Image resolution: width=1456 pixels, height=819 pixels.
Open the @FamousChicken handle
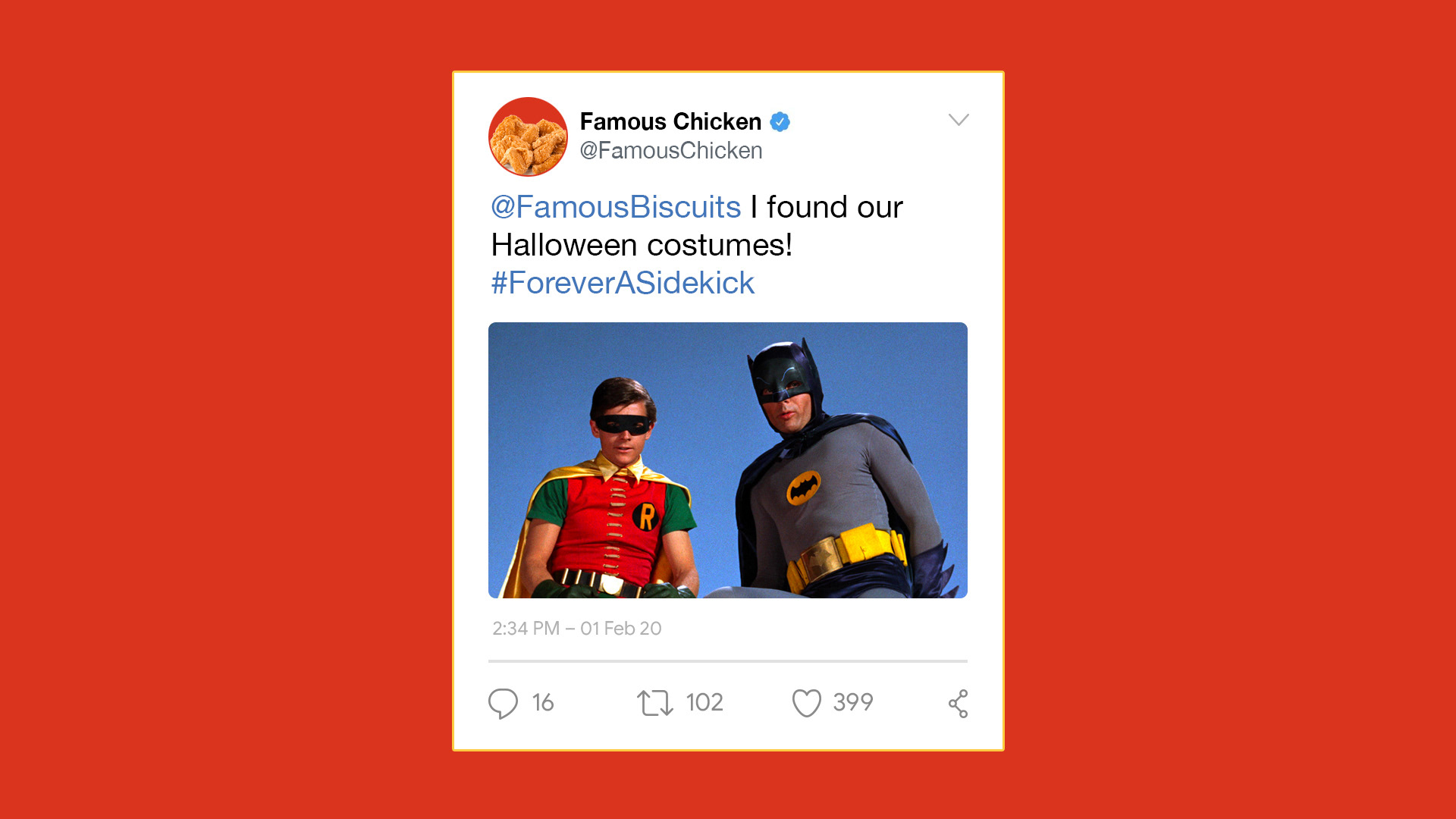[x=671, y=151]
